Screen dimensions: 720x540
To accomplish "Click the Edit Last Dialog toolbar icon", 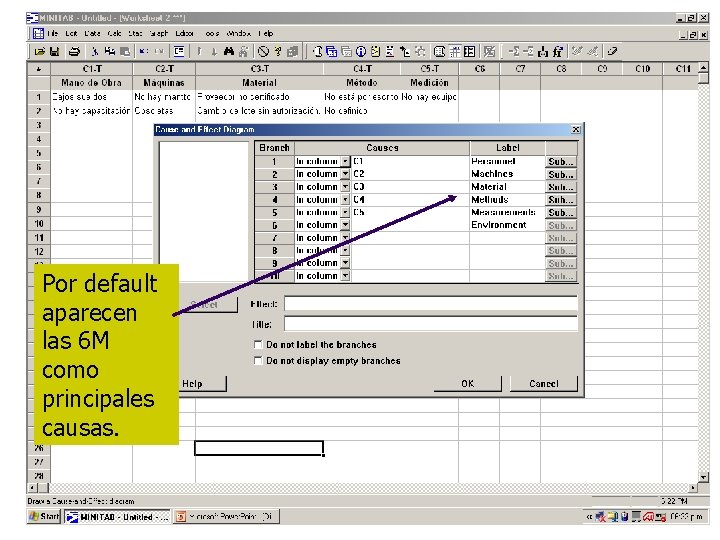I will coord(179,52).
